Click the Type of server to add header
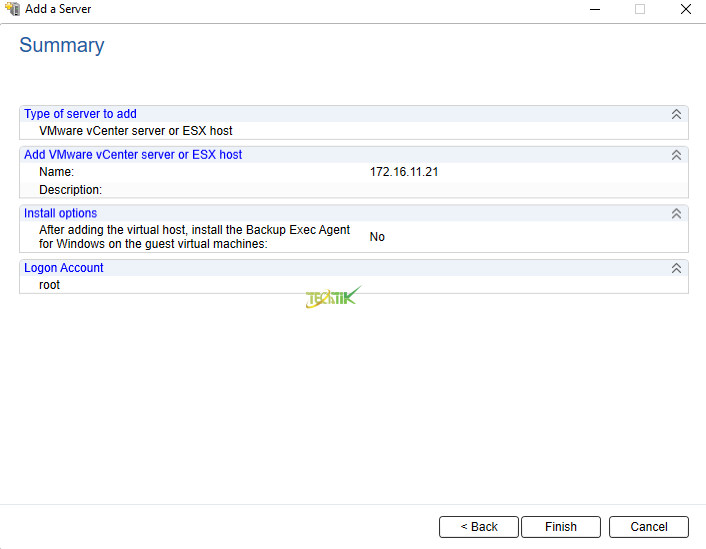706x549 pixels. pos(80,114)
